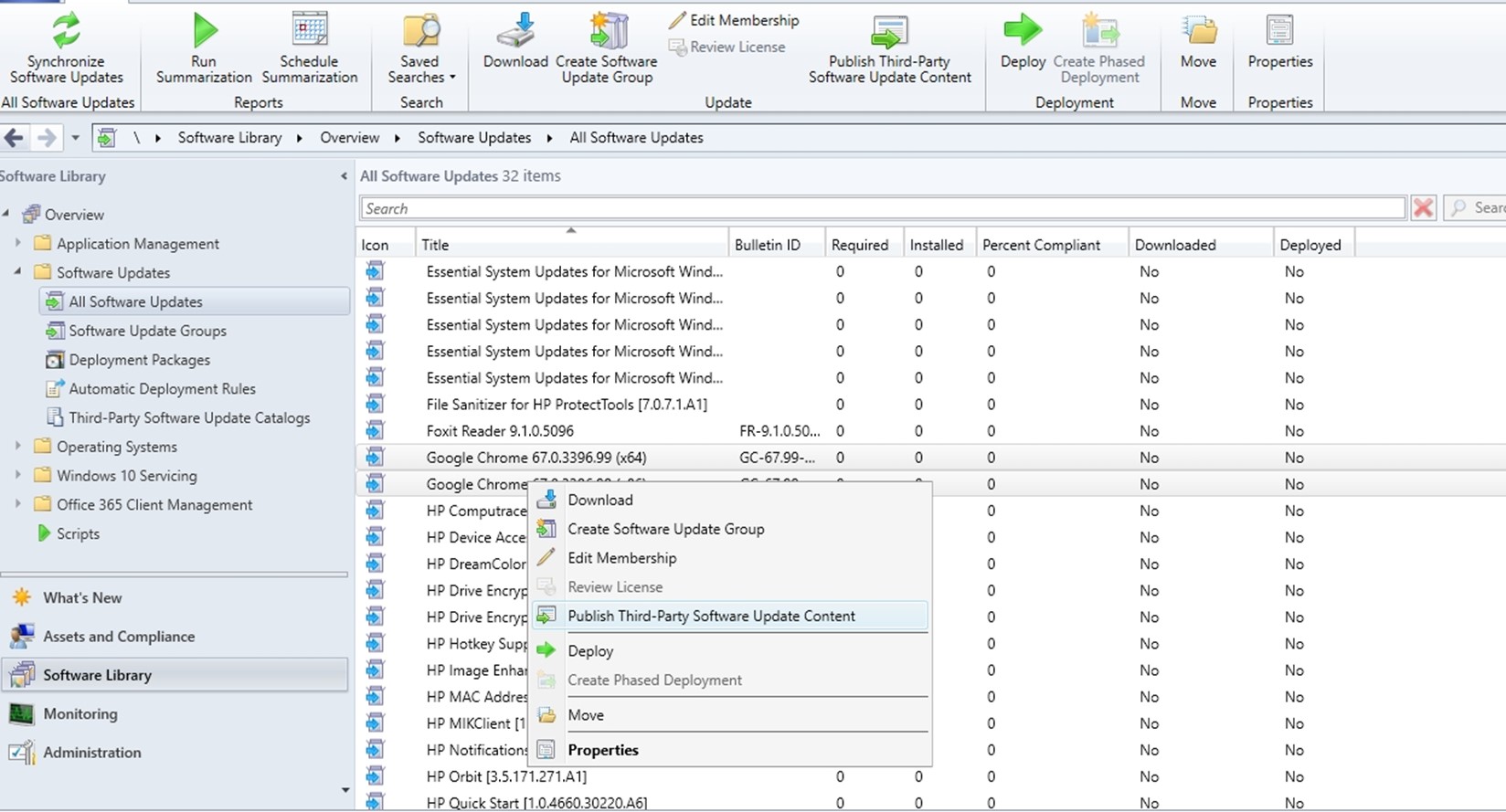1506x812 pixels.
Task: Run Summarization from the ribbon
Action: click(205, 30)
